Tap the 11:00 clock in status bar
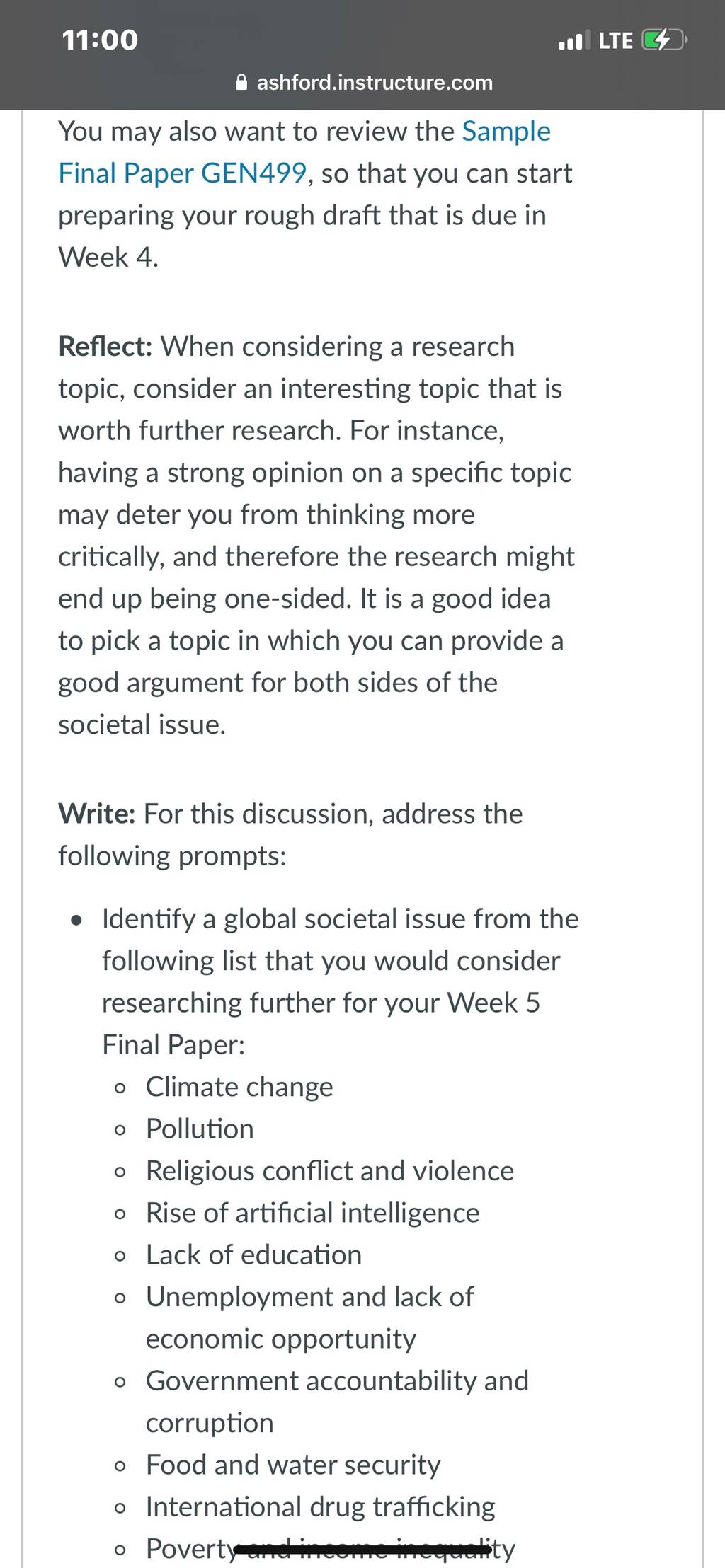Image resolution: width=725 pixels, height=1568 pixels. pos(100,40)
